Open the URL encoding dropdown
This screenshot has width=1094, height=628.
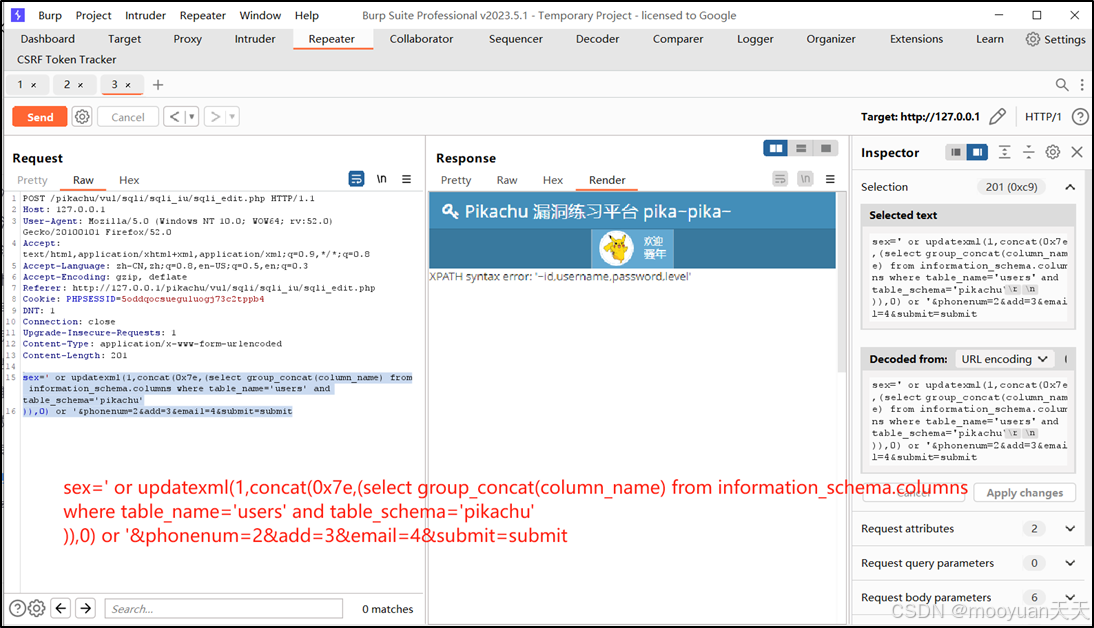pos(1004,359)
